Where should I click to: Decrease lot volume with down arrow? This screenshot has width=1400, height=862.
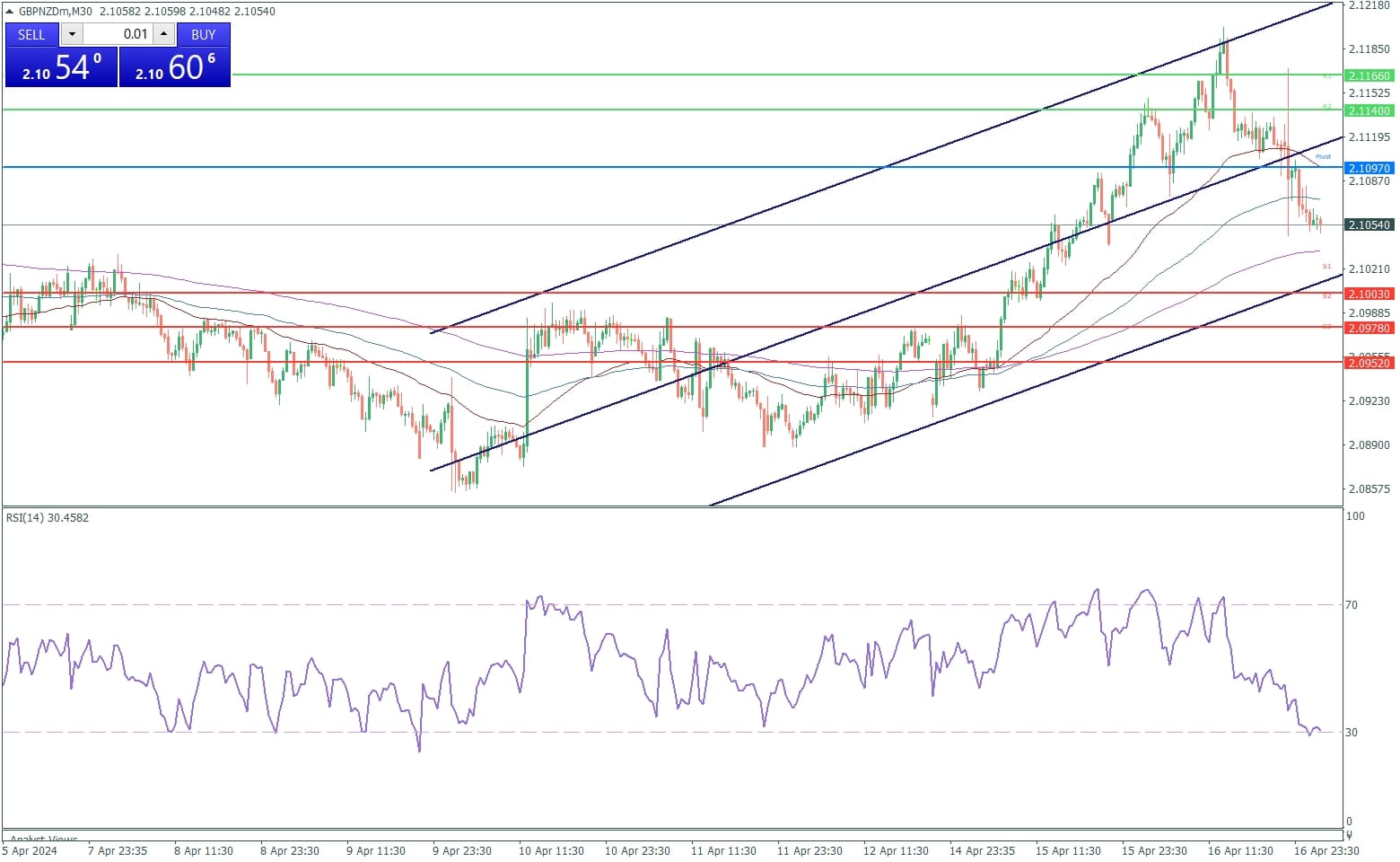72,35
